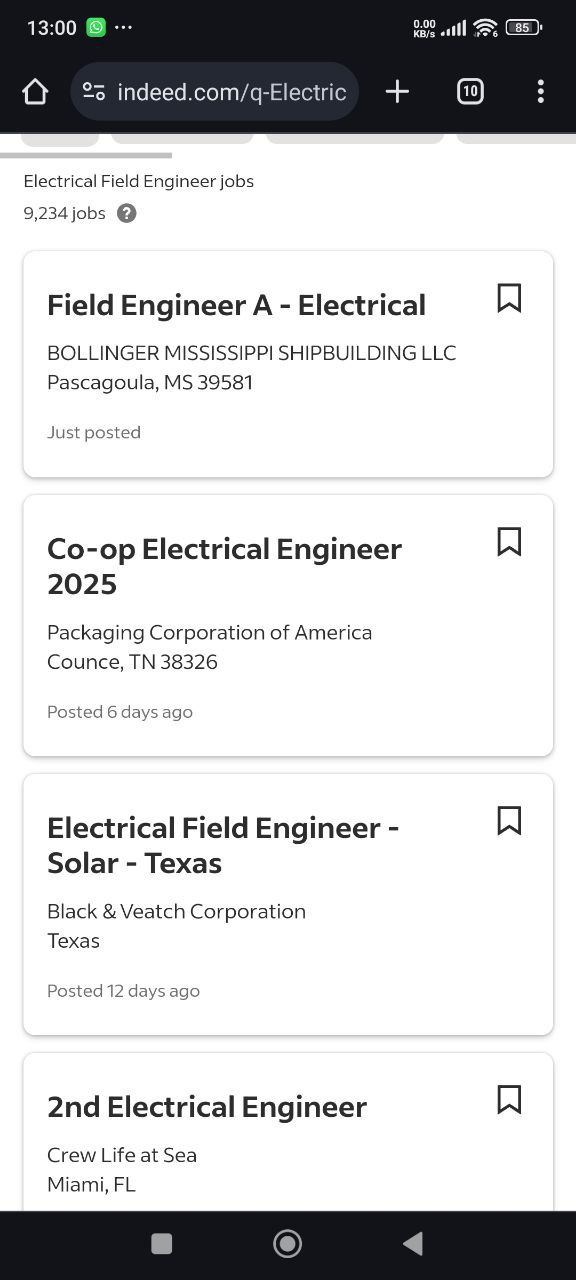Open browser three-dot overflow menu
Image resolution: width=576 pixels, height=1280 pixels.
[540, 92]
